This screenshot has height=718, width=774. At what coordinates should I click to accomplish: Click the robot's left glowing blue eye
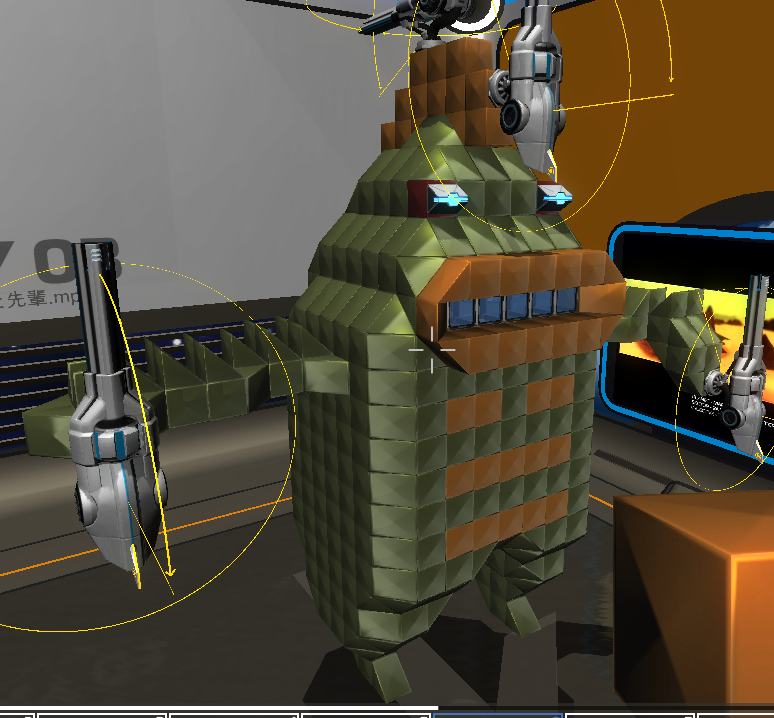(447, 199)
